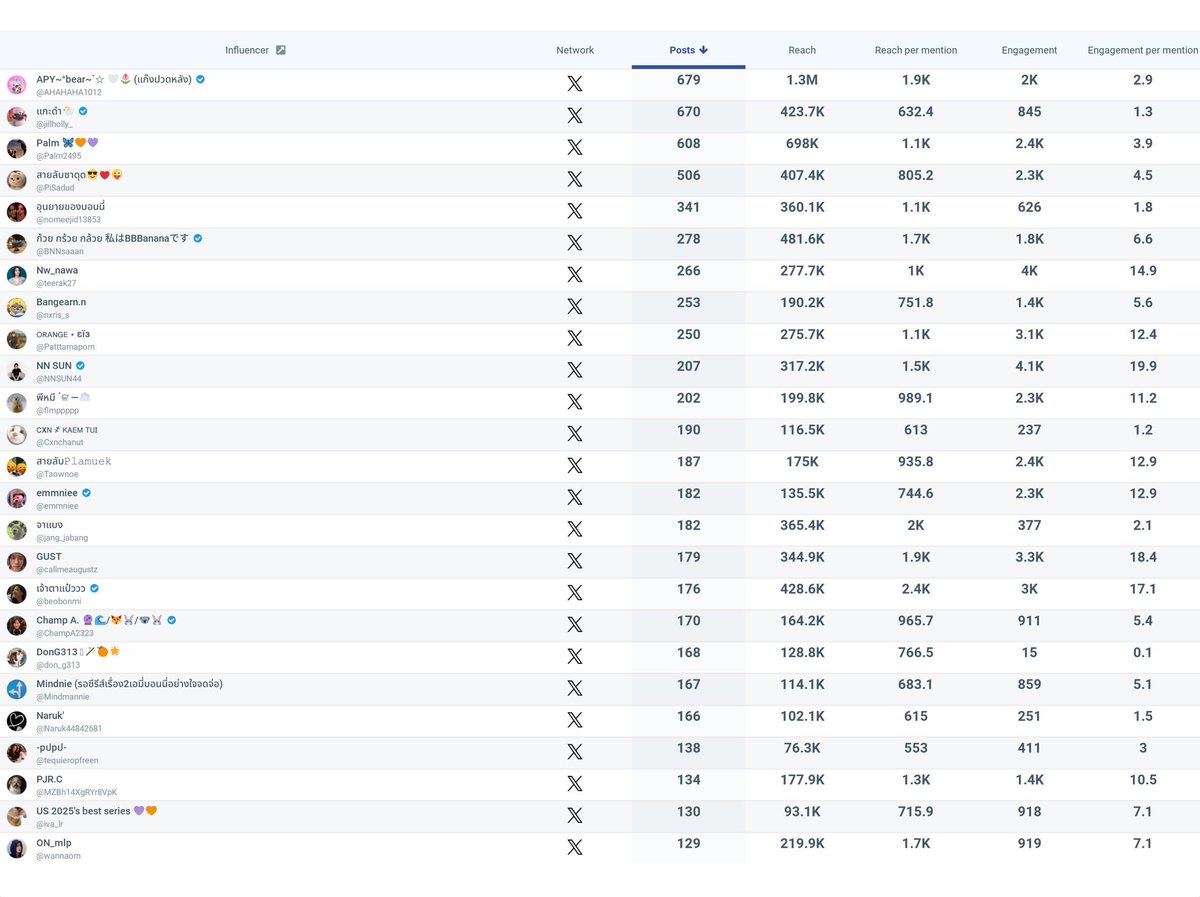Click X network icon in ON_mlp row
The width and height of the screenshot is (1200, 897).
[575, 847]
